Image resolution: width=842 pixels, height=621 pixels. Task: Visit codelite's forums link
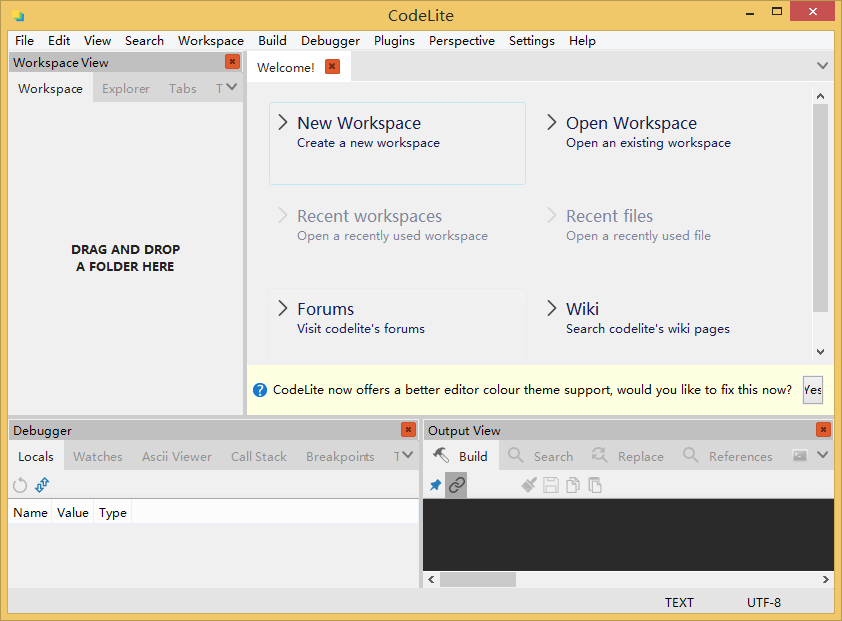326,308
